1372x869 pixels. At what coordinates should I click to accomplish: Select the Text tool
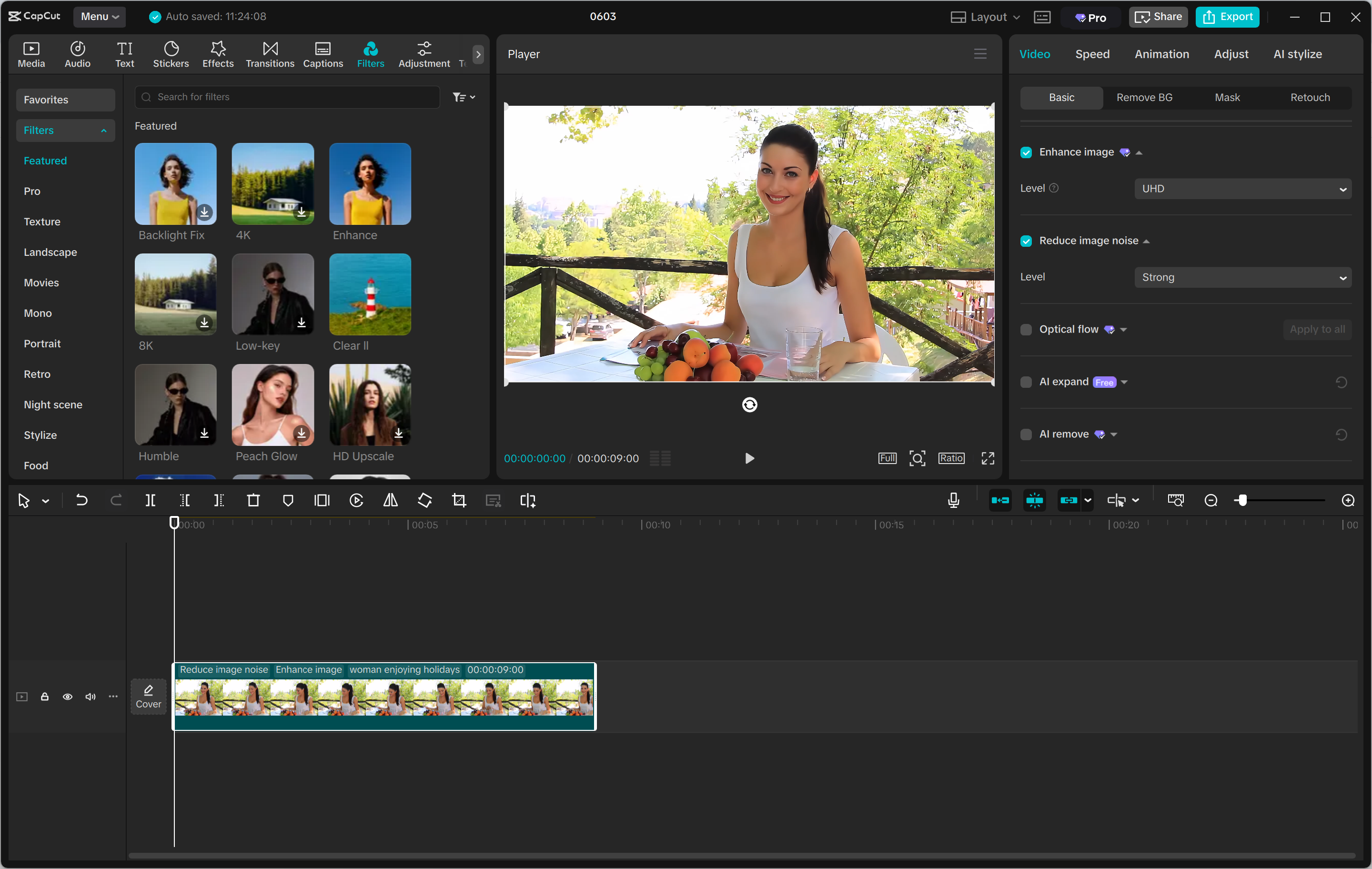pyautogui.click(x=125, y=54)
